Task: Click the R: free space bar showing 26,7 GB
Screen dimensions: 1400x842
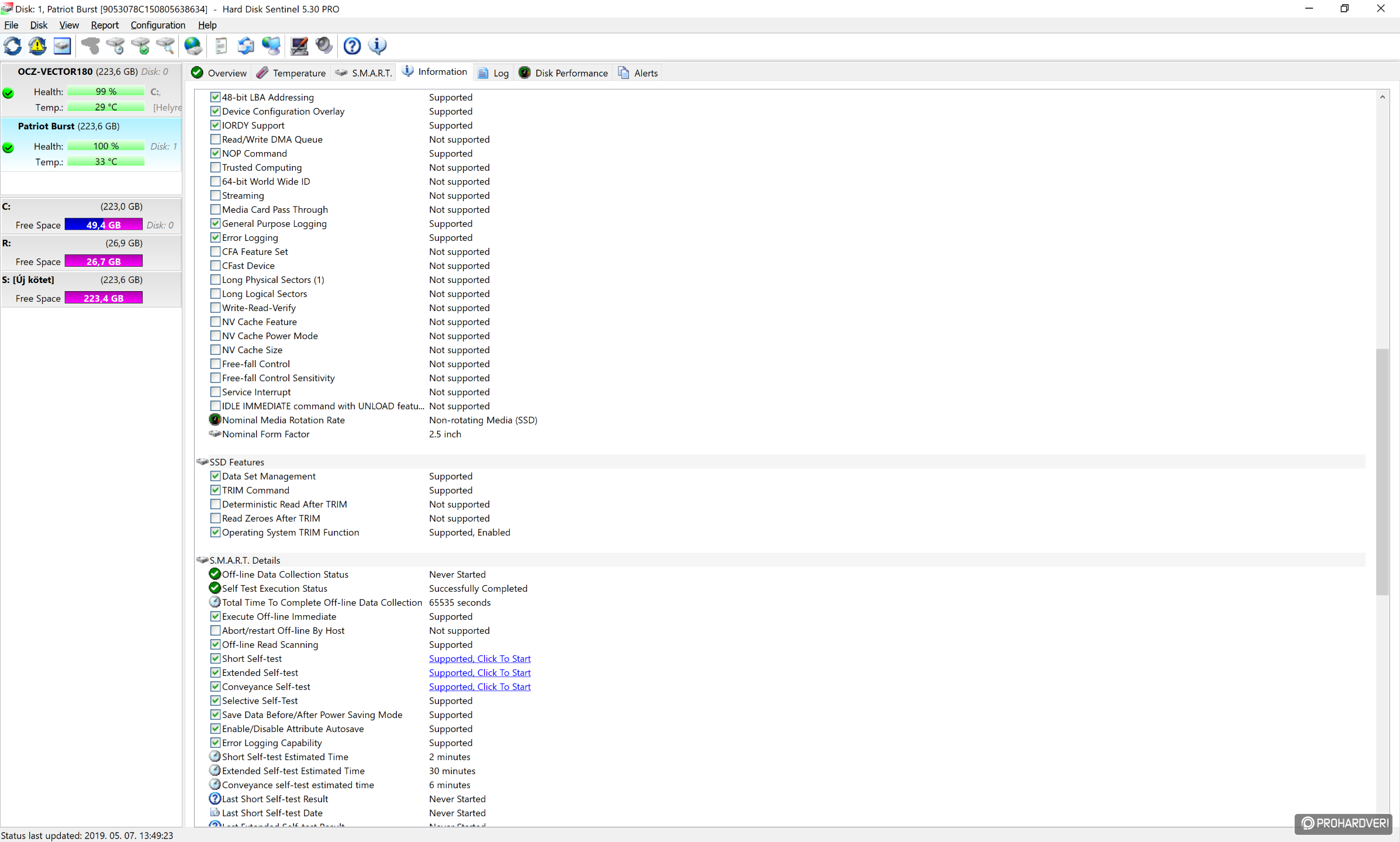Action: coord(103,261)
